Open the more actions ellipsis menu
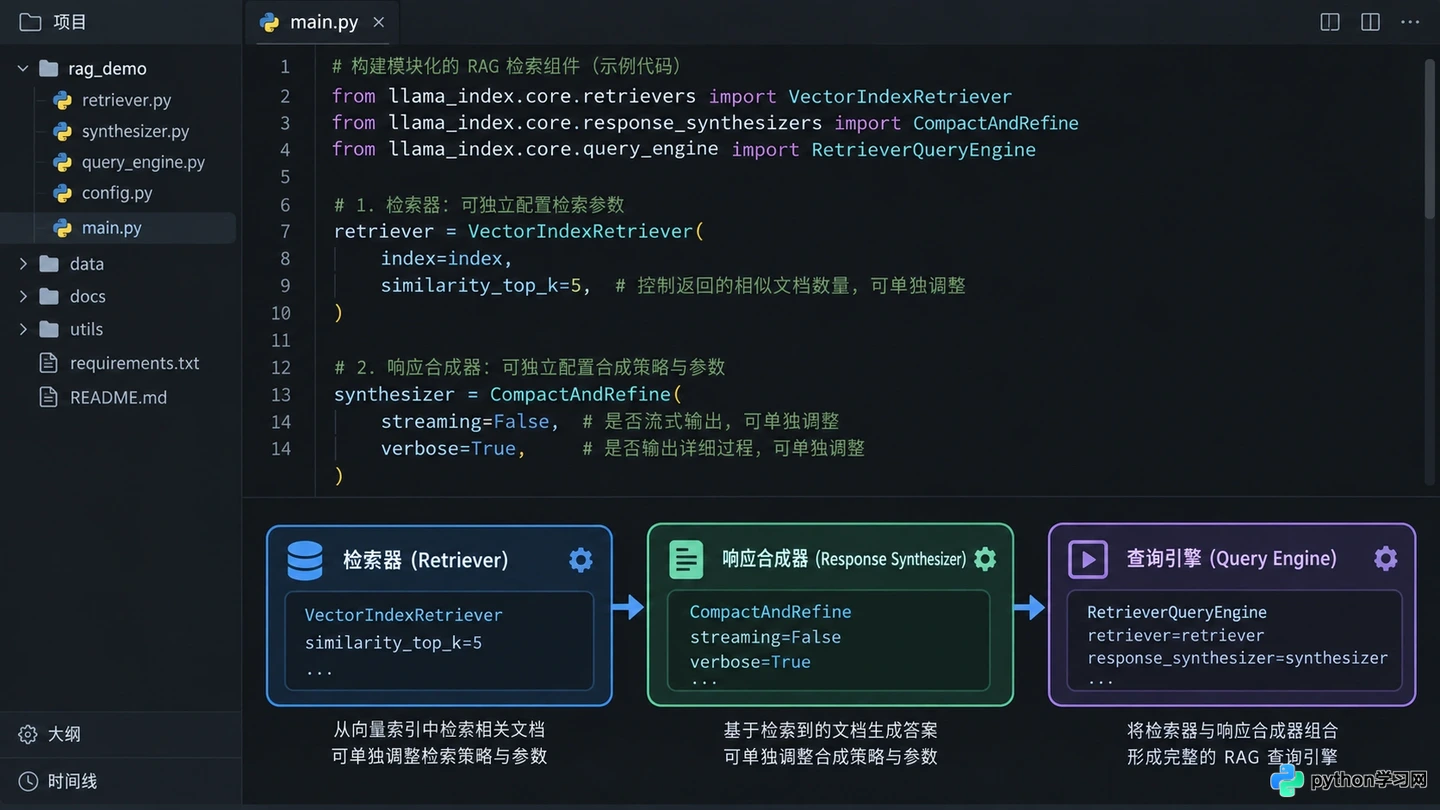The height and width of the screenshot is (810, 1440). [x=1410, y=22]
